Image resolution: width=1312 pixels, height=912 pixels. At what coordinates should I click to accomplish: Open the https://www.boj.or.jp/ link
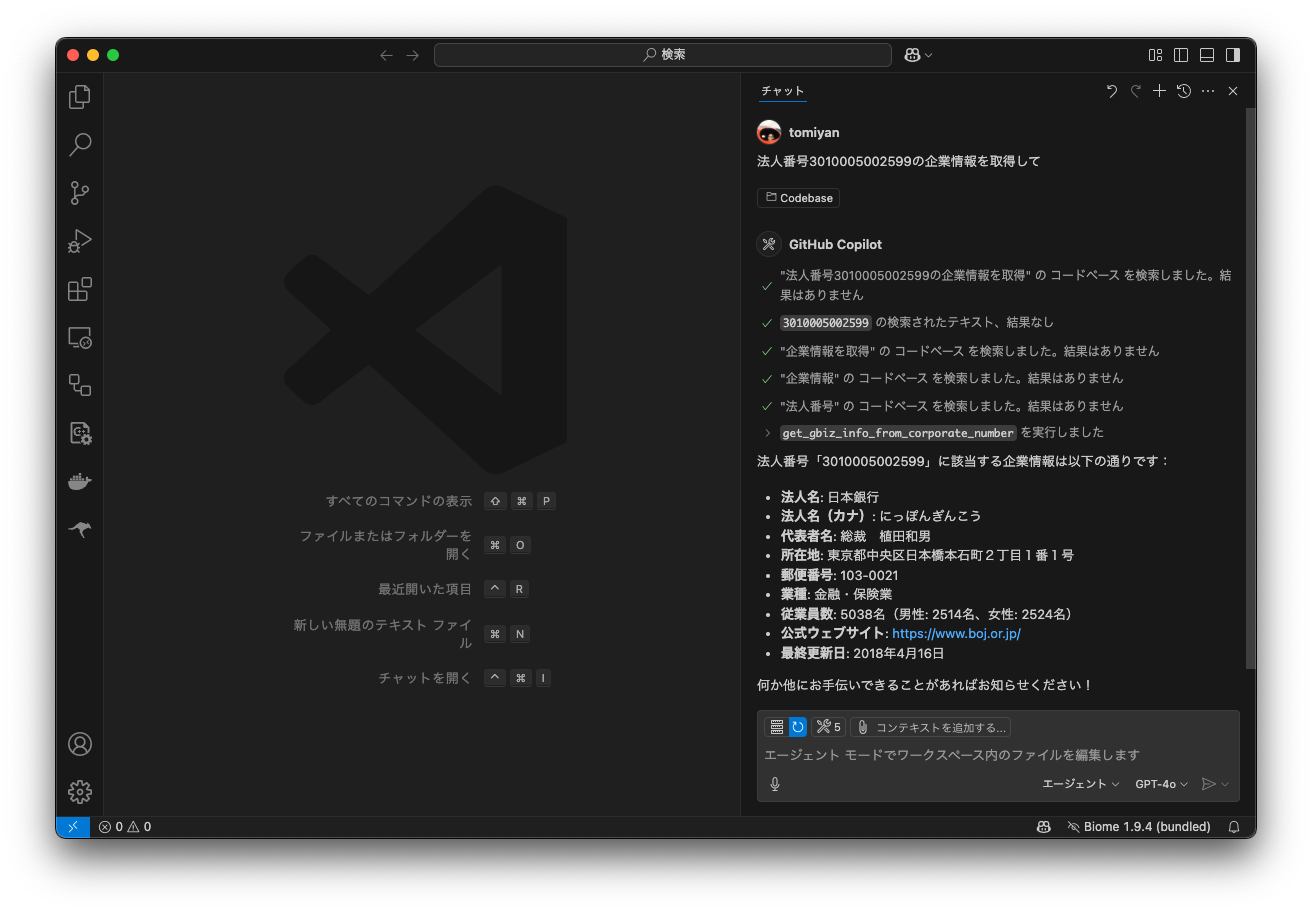pos(956,634)
